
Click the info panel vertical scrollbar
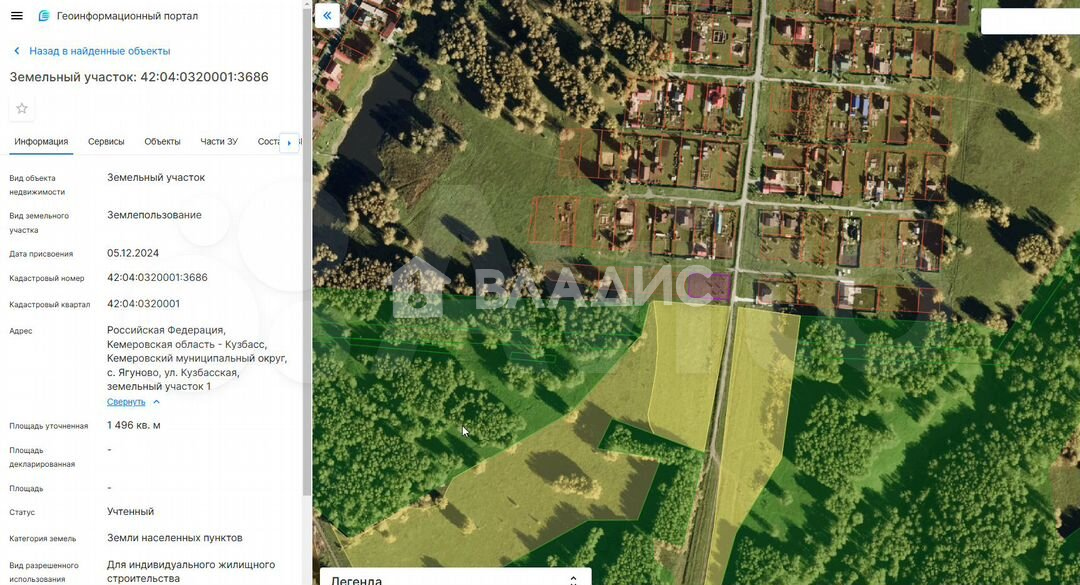coord(306,300)
